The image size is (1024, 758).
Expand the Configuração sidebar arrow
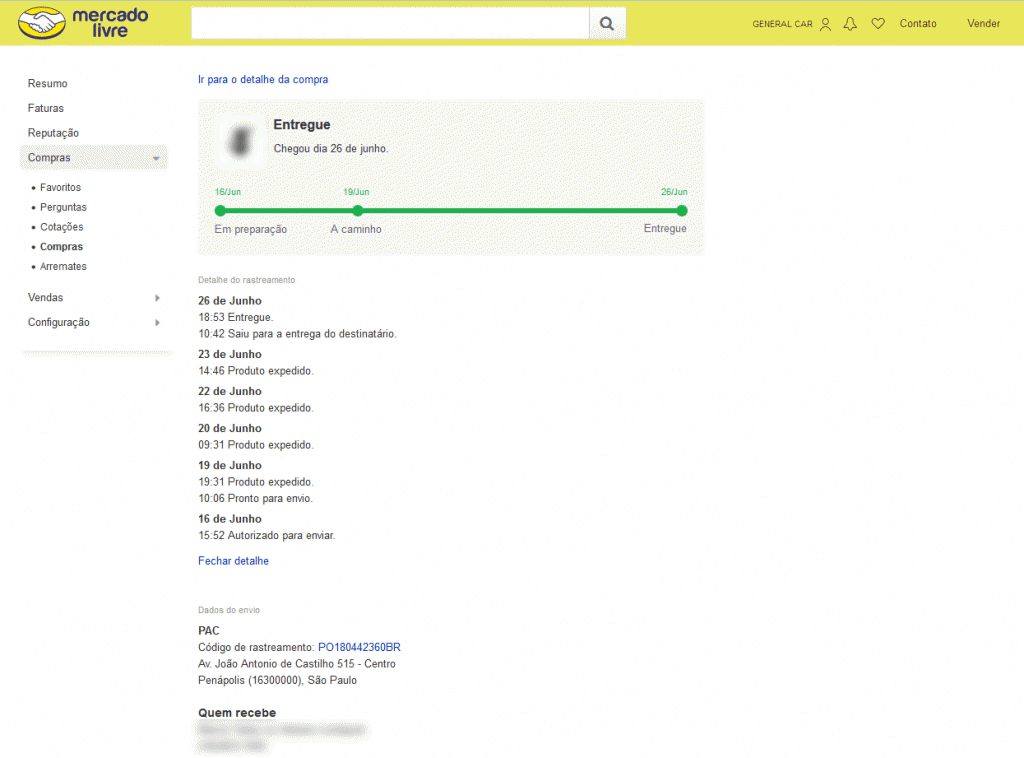[157, 323]
